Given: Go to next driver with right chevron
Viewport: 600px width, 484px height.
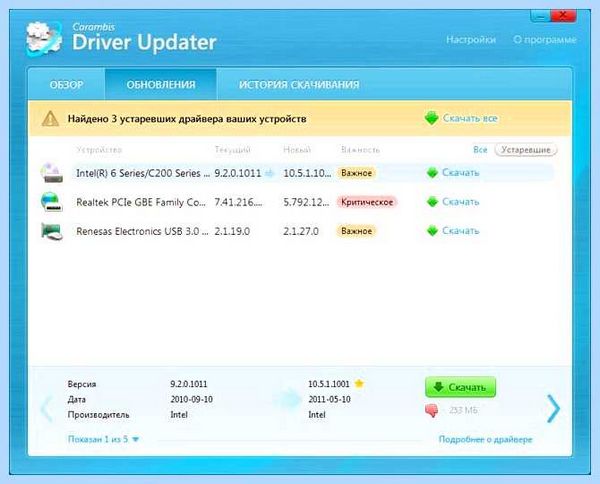Looking at the screenshot, I should click(553, 409).
